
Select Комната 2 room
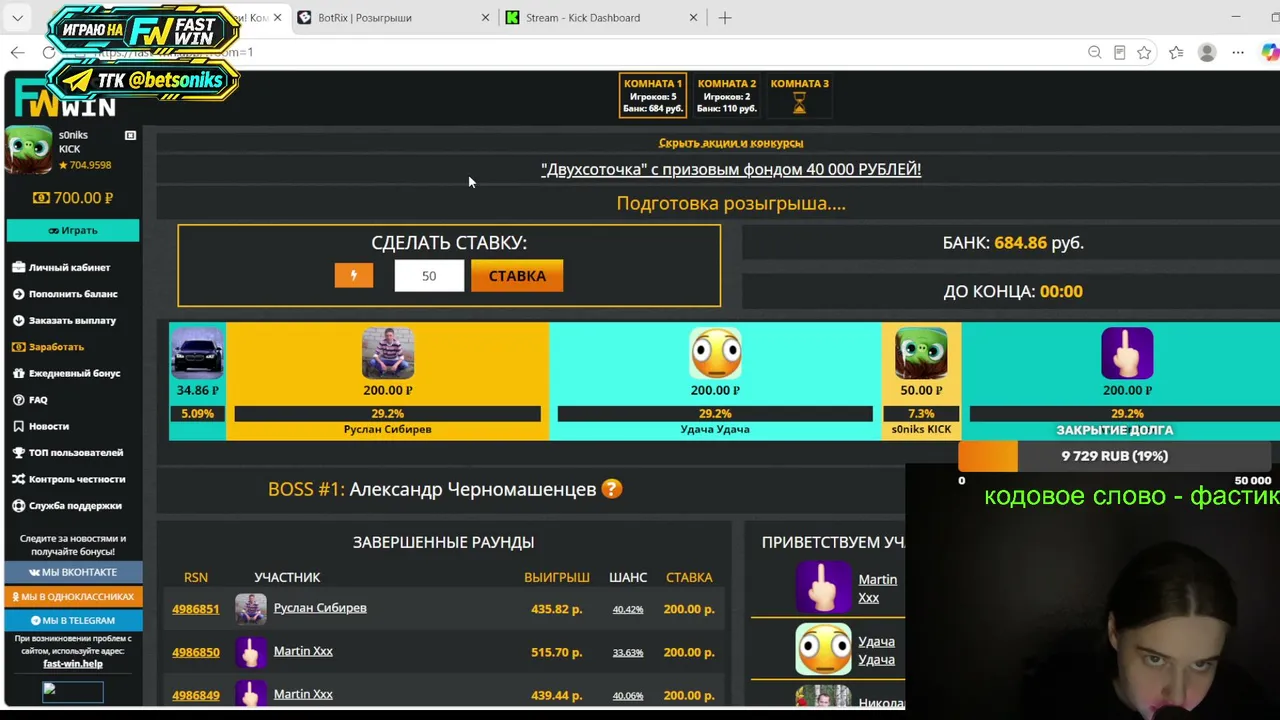[x=727, y=96]
